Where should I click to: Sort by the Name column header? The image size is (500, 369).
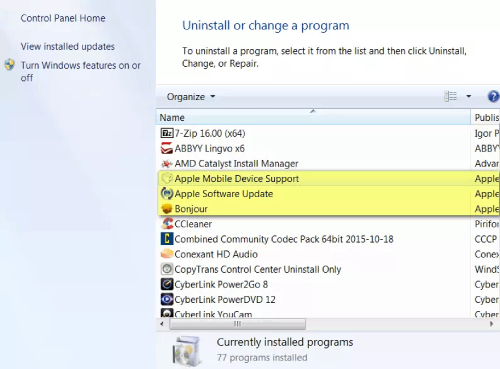pos(313,117)
